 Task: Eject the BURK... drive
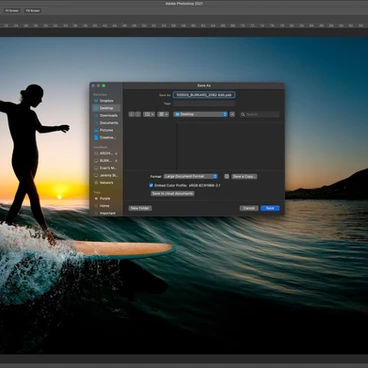pos(116,161)
